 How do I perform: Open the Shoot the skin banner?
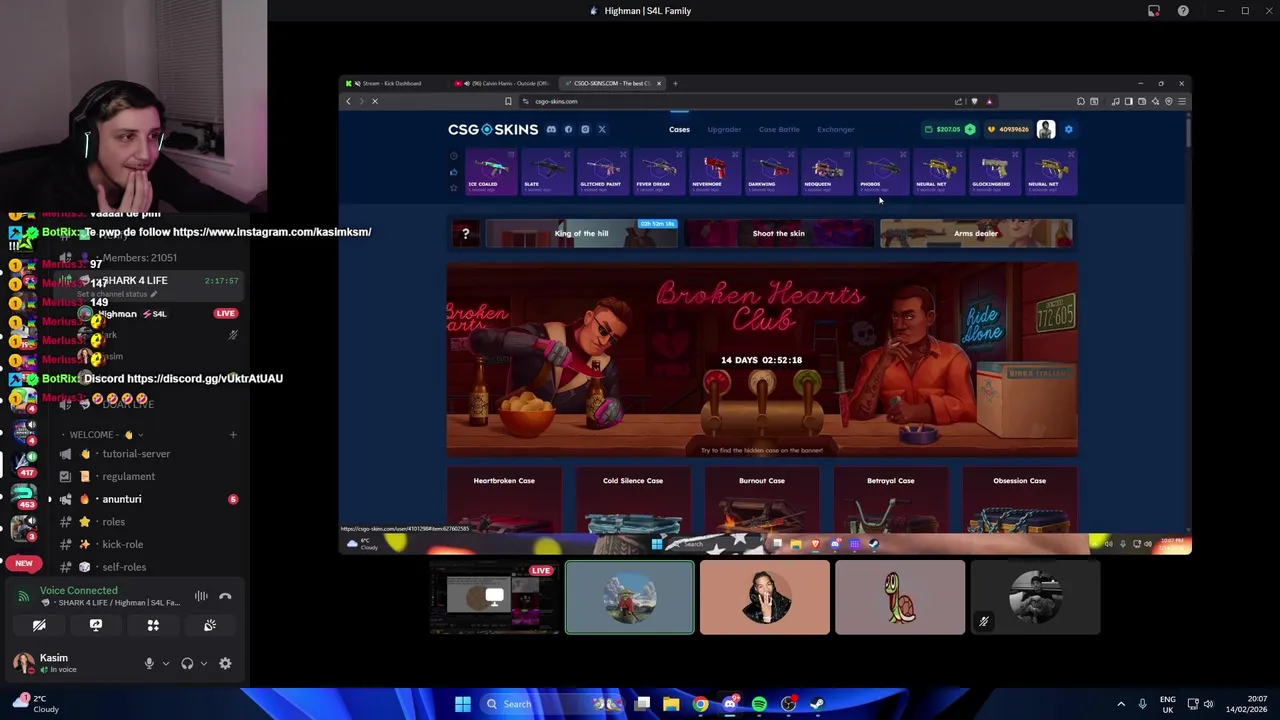pyautogui.click(x=778, y=233)
